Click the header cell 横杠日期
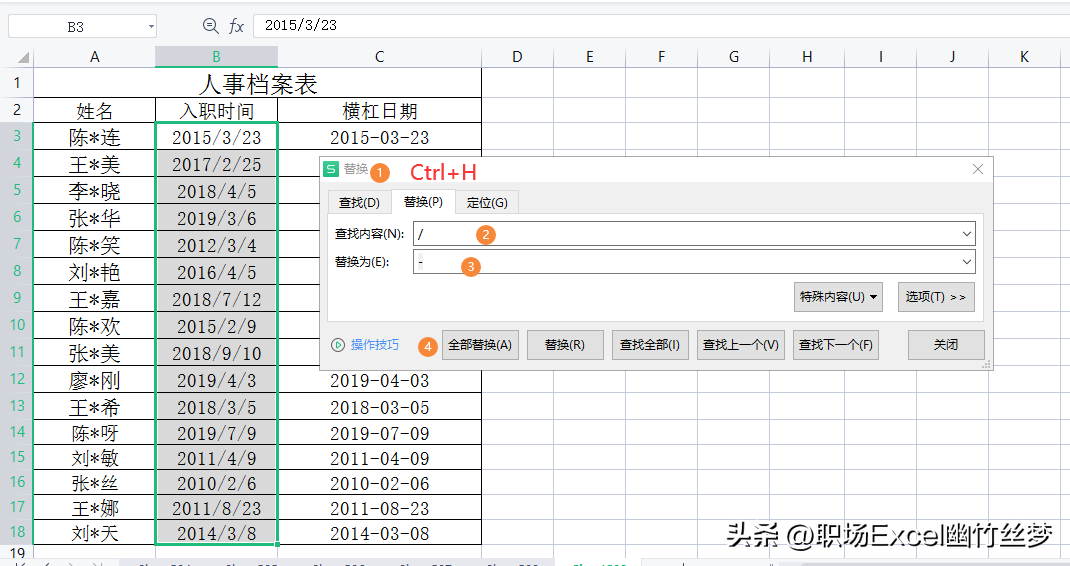1070x566 pixels. pyautogui.click(x=379, y=111)
